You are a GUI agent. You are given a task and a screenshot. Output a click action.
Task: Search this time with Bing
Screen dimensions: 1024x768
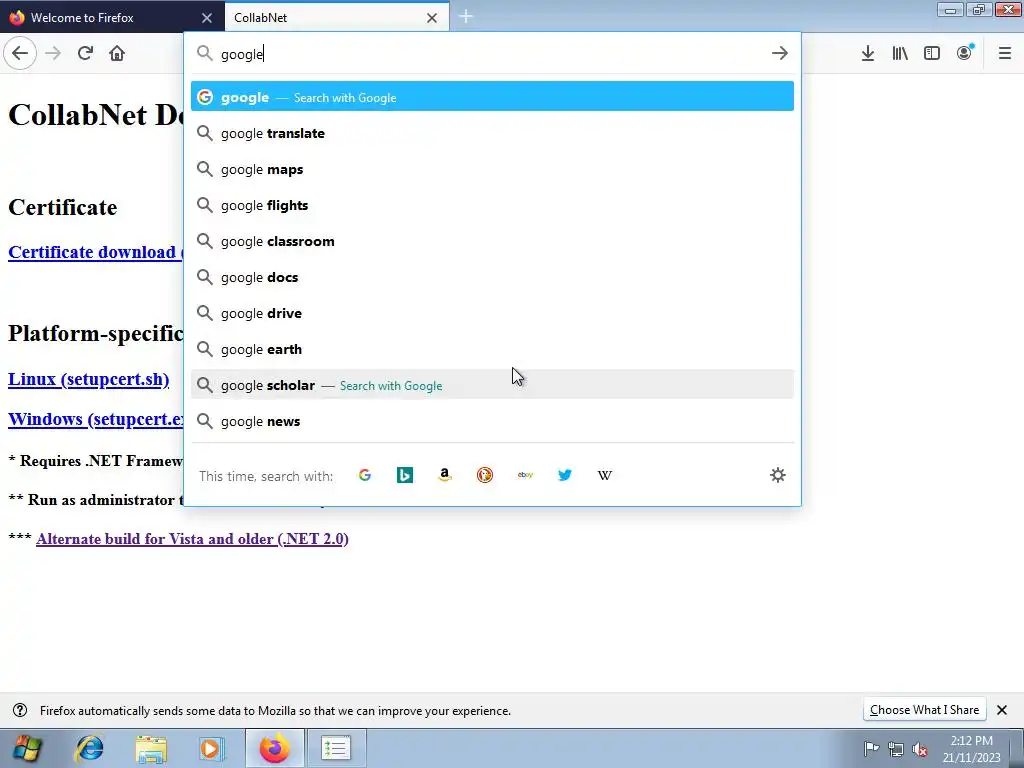tap(405, 475)
